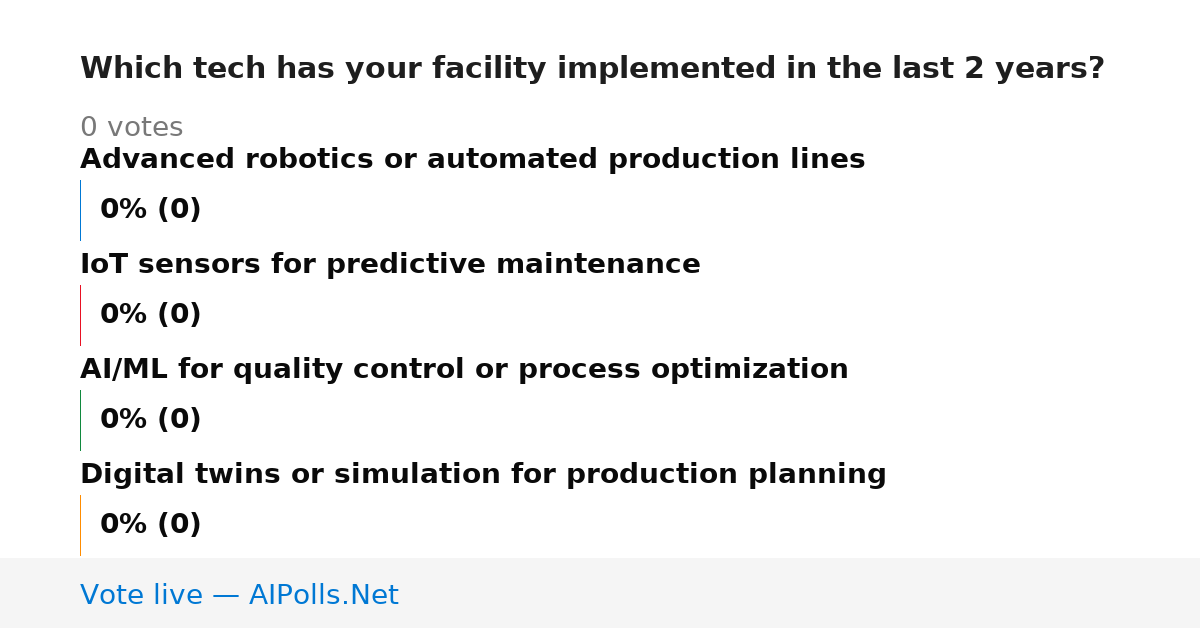
Task: Click the phrase predictive maintenance in second option
Action: coord(513,265)
